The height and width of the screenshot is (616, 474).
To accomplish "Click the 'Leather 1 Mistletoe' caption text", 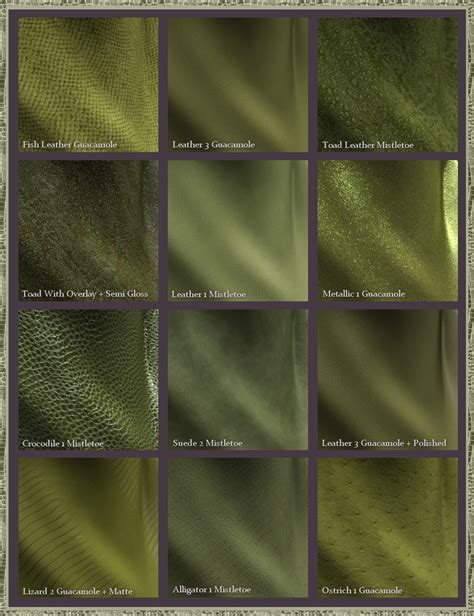I will click(209, 294).
